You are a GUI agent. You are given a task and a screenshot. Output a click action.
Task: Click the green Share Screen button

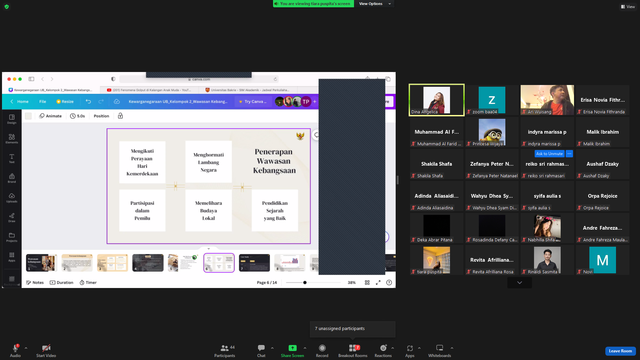click(292, 350)
